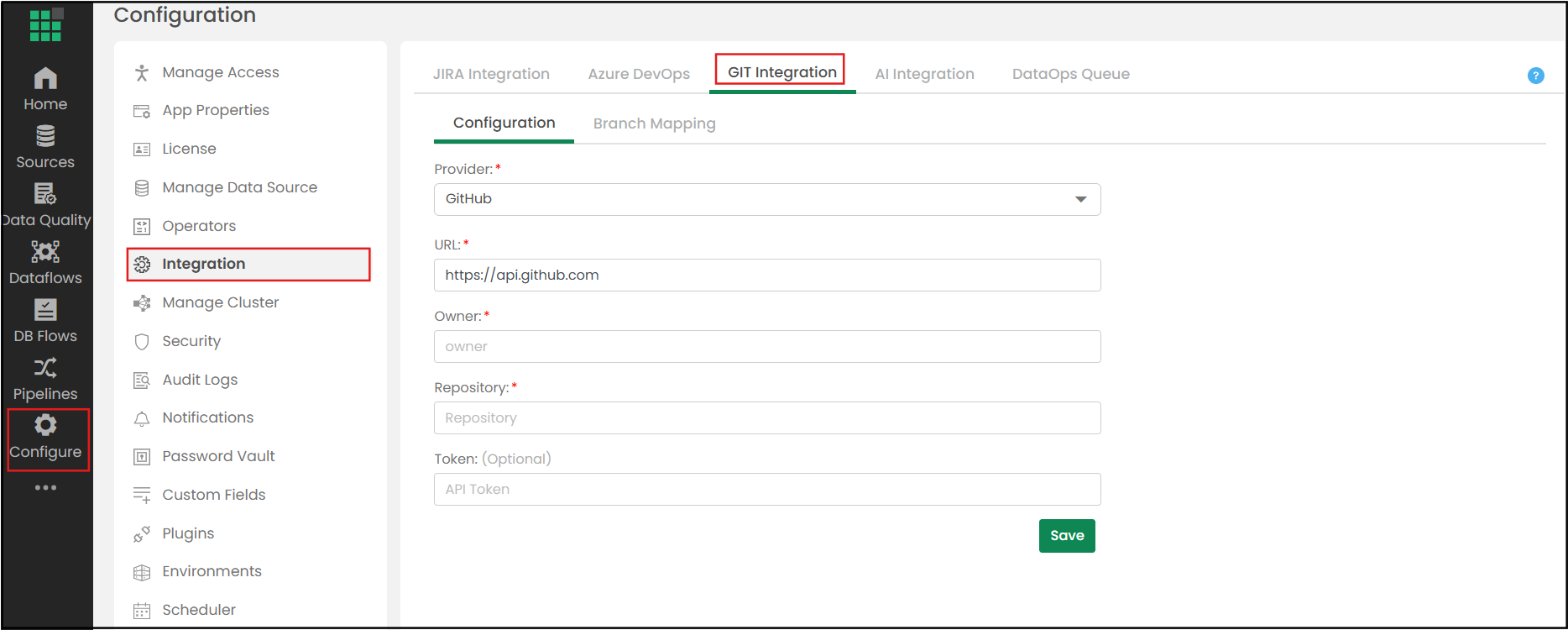Show more sidebar items via ellipsis

(x=45, y=487)
